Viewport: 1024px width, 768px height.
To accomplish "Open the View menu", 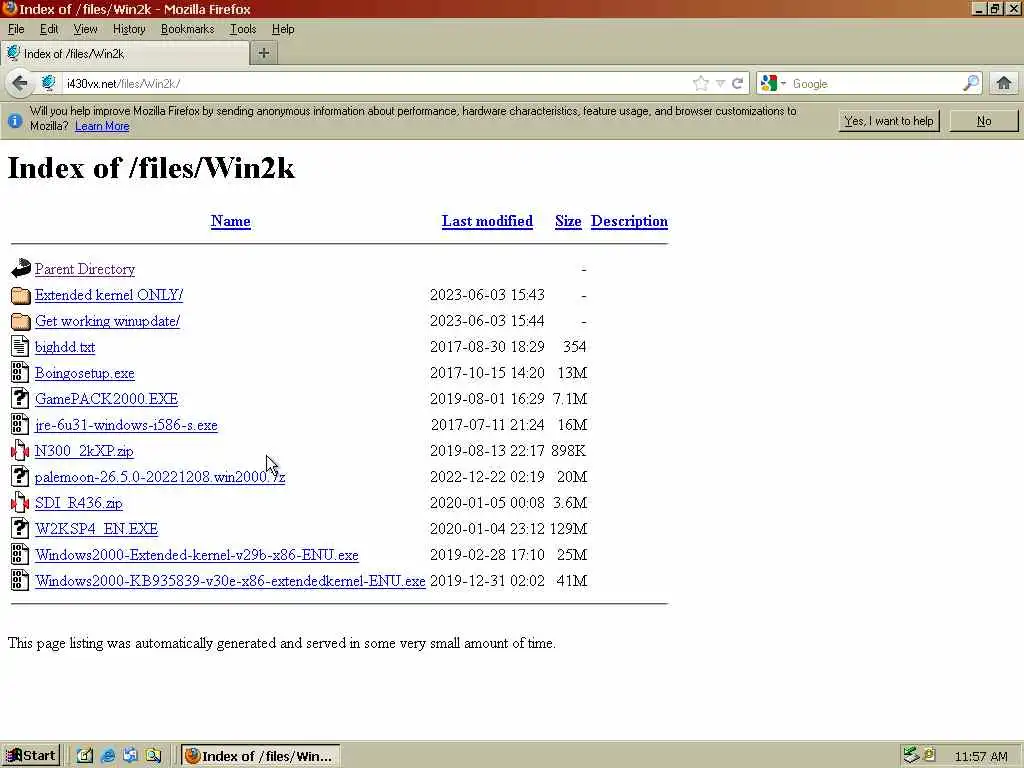I will pos(85,29).
